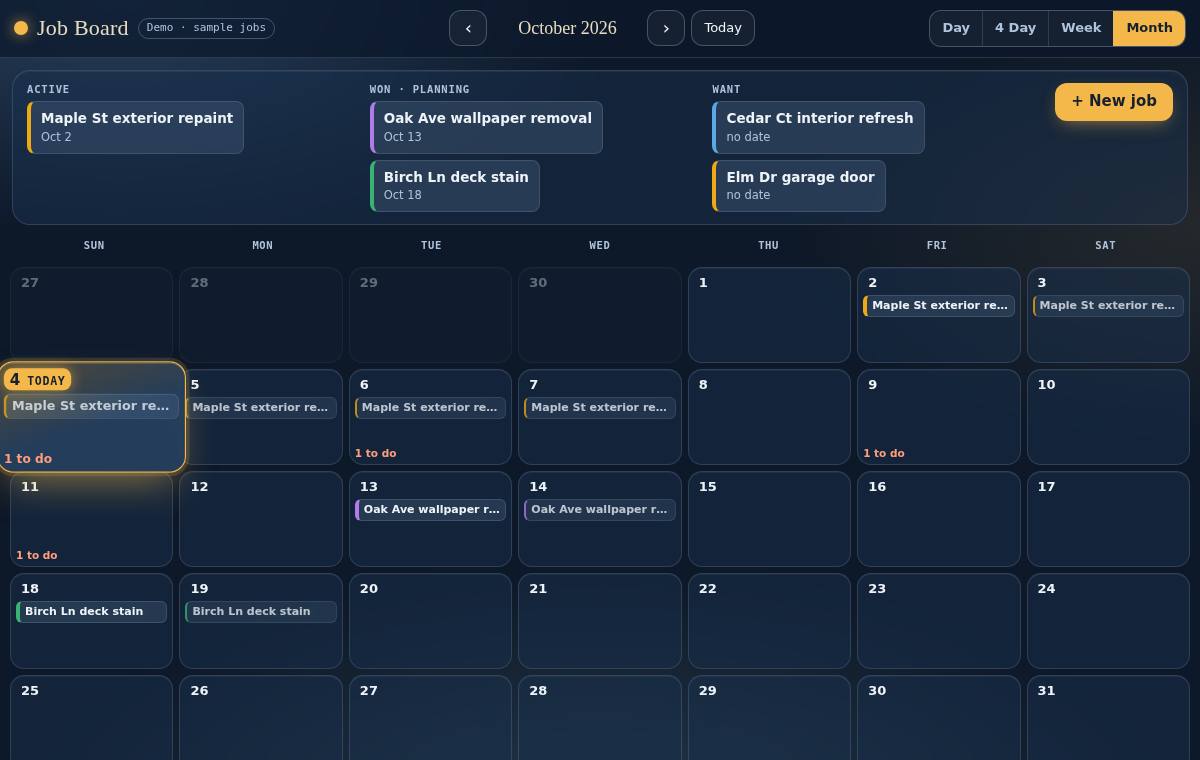The height and width of the screenshot is (760, 1200).
Task: Open Maple St event on October 7
Action: (600, 408)
